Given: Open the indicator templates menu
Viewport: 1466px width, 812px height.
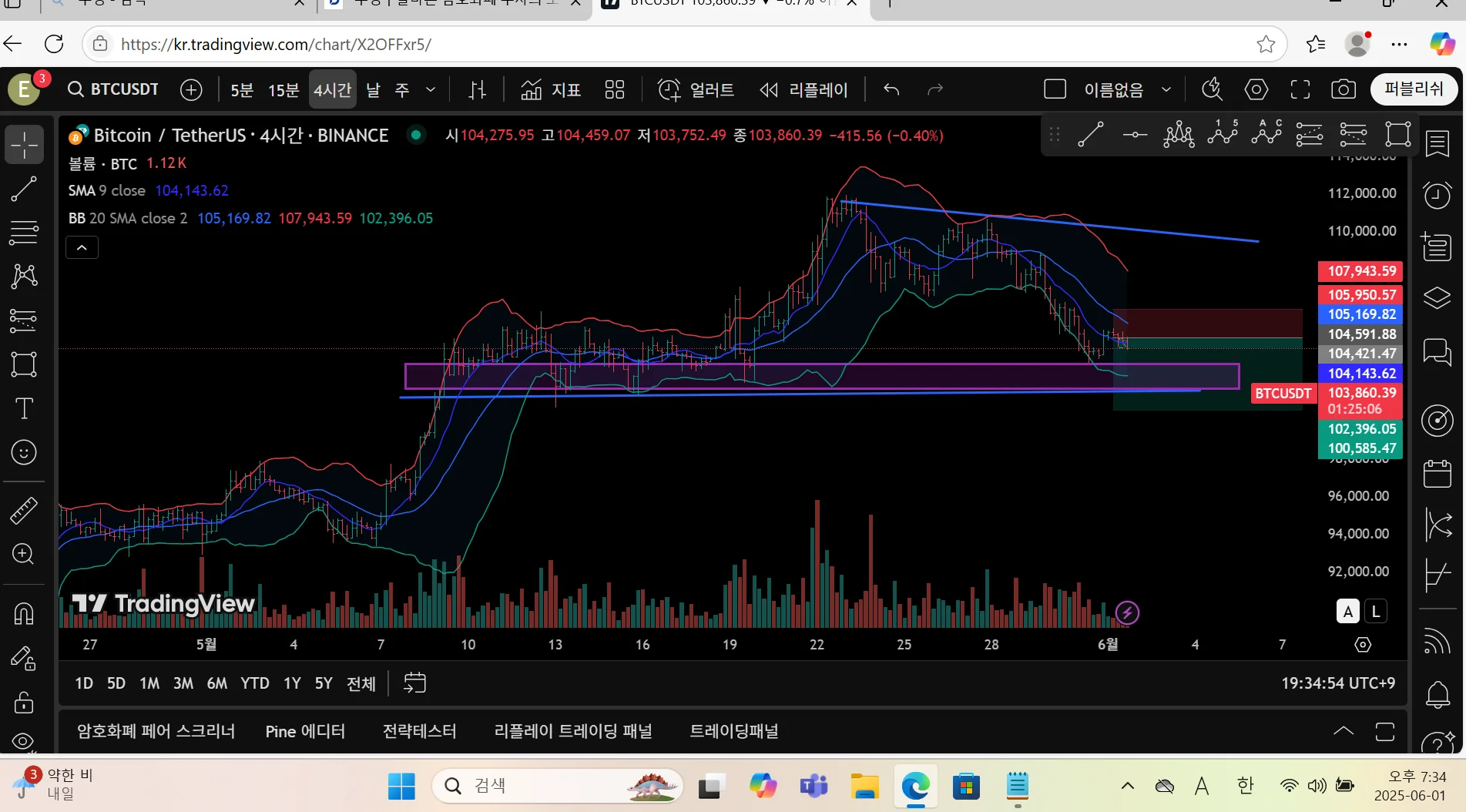Looking at the screenshot, I should click(x=615, y=89).
